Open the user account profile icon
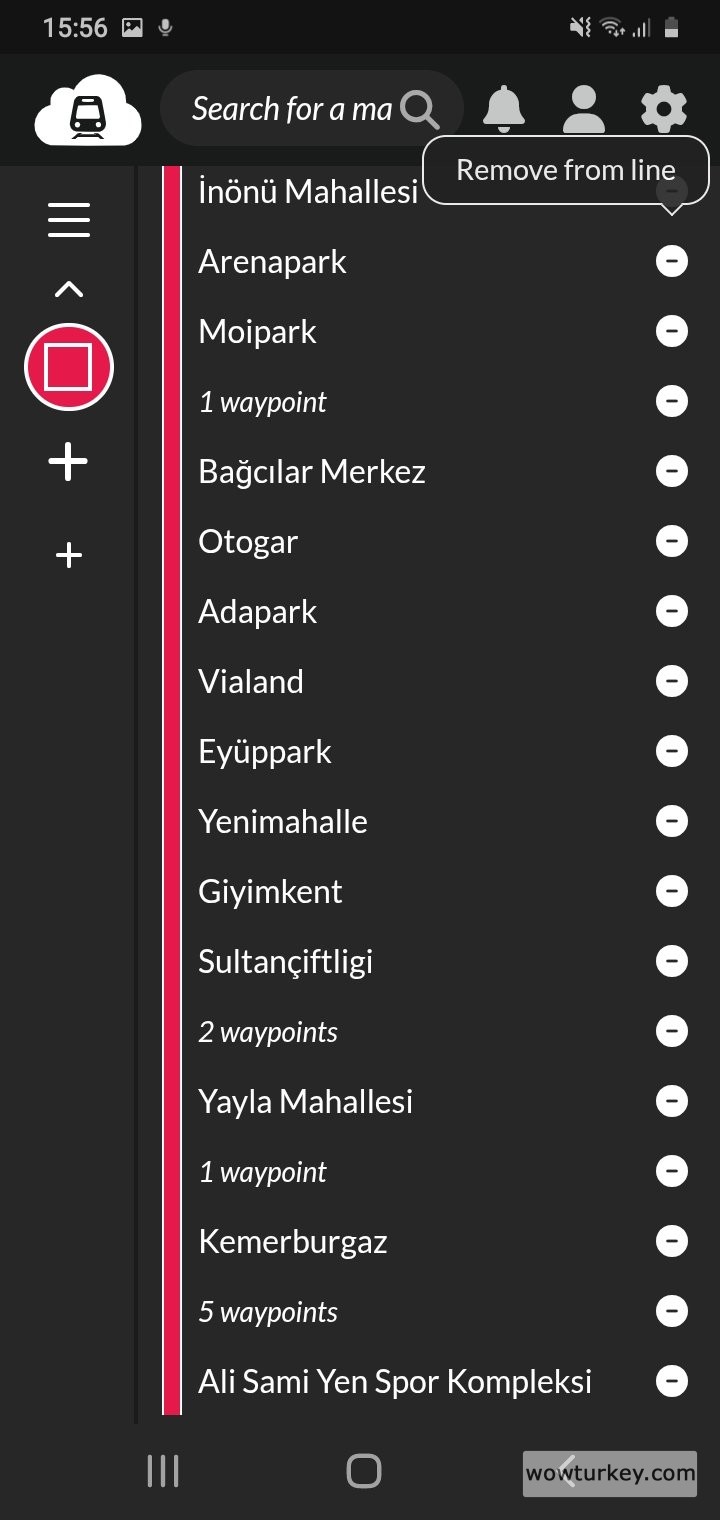 584,109
